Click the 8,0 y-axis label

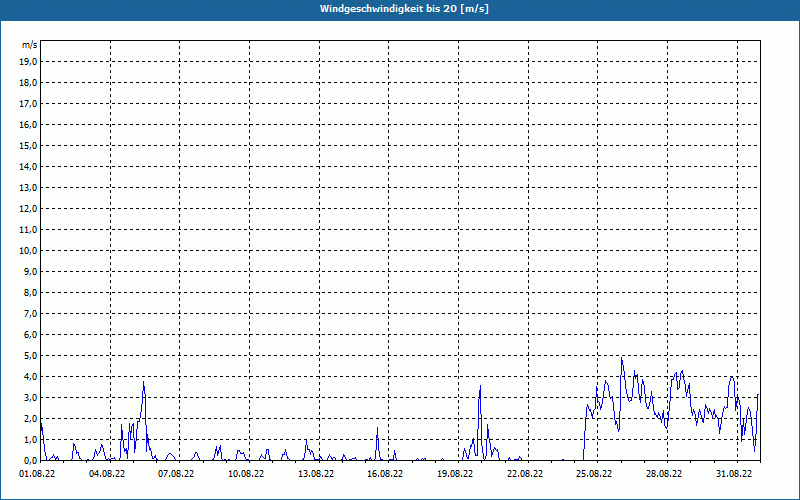[30, 292]
